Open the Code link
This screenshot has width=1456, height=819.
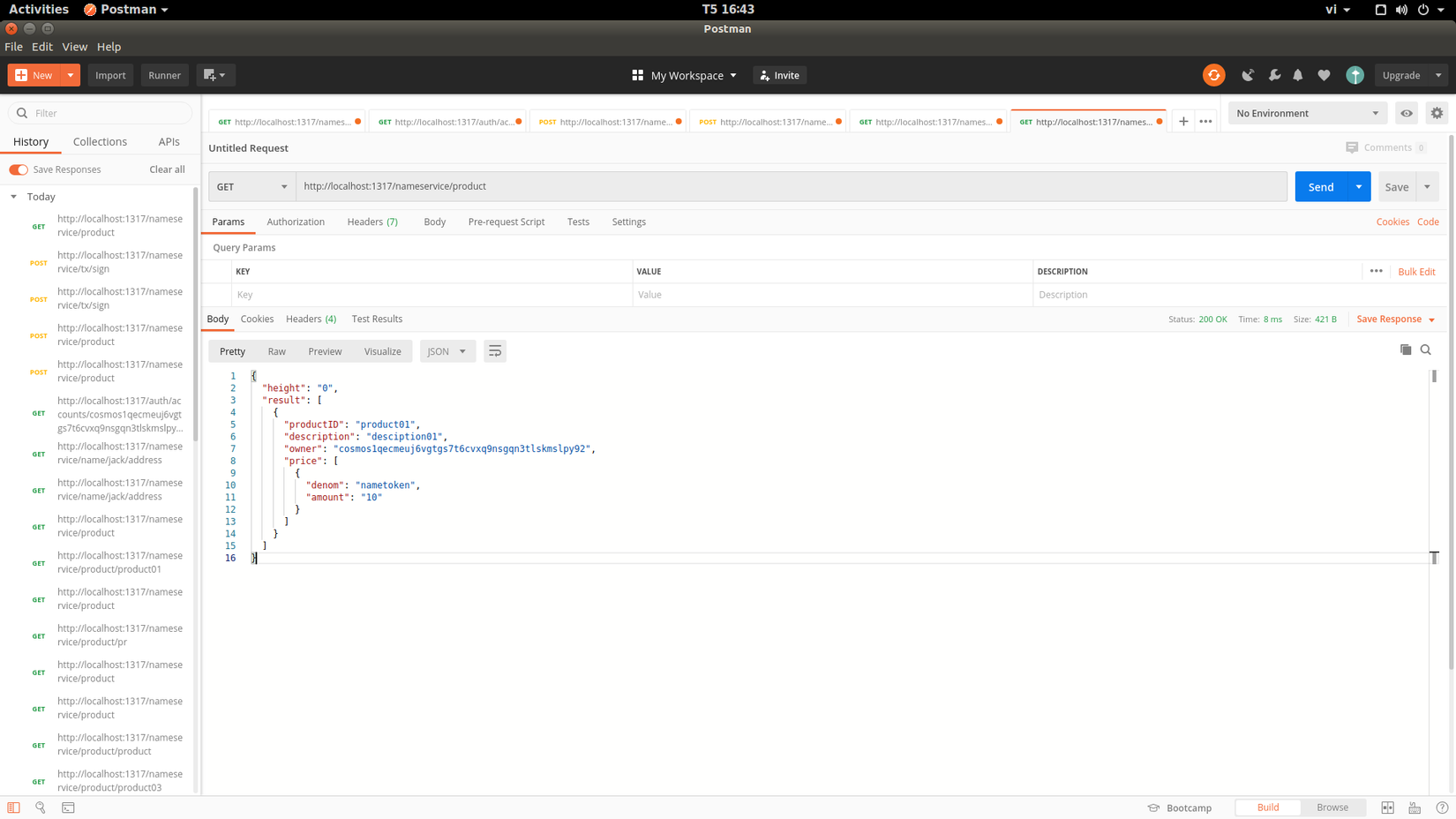coord(1428,222)
